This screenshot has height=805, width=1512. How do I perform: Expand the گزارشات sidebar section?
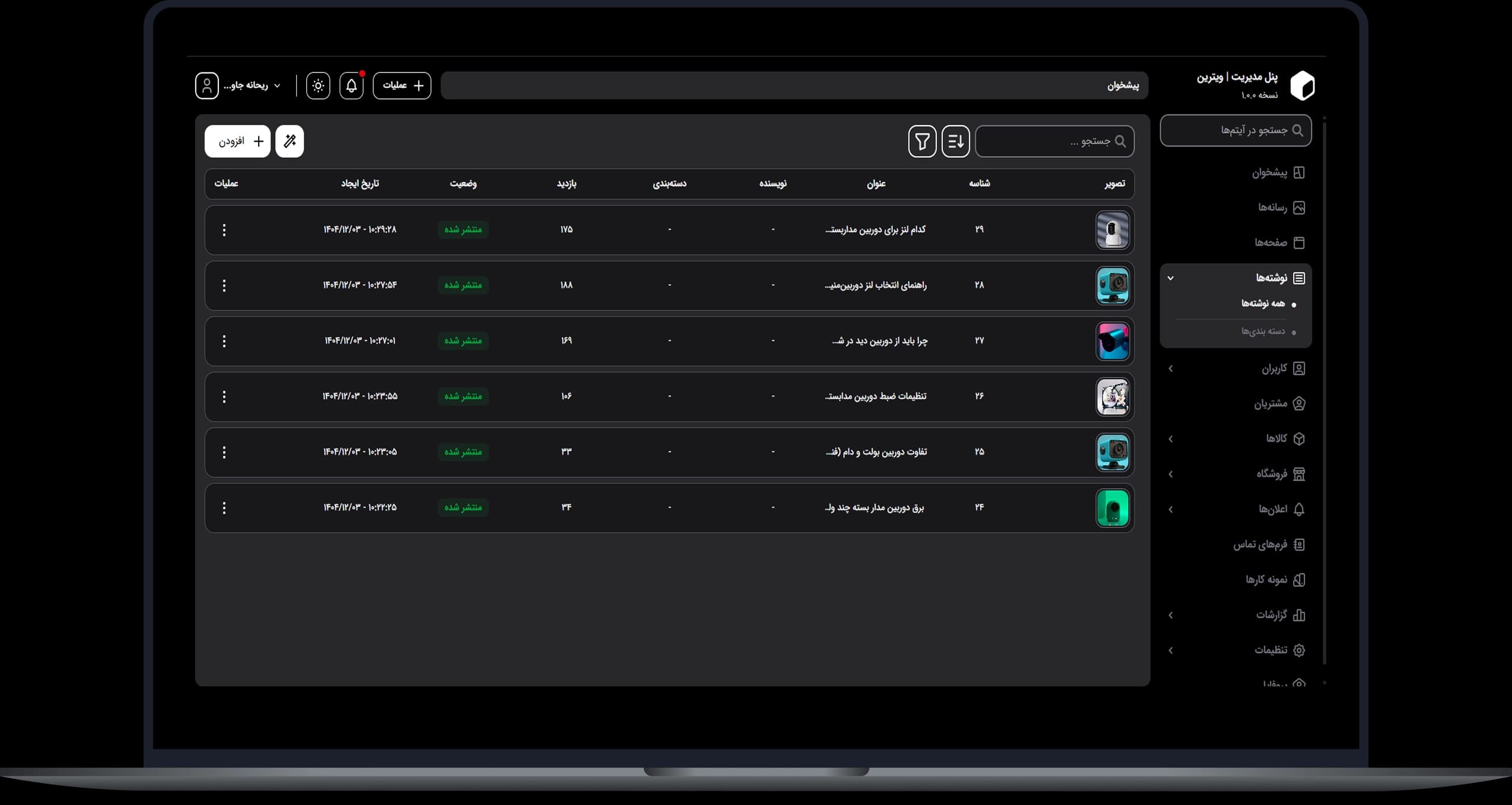(1236, 615)
